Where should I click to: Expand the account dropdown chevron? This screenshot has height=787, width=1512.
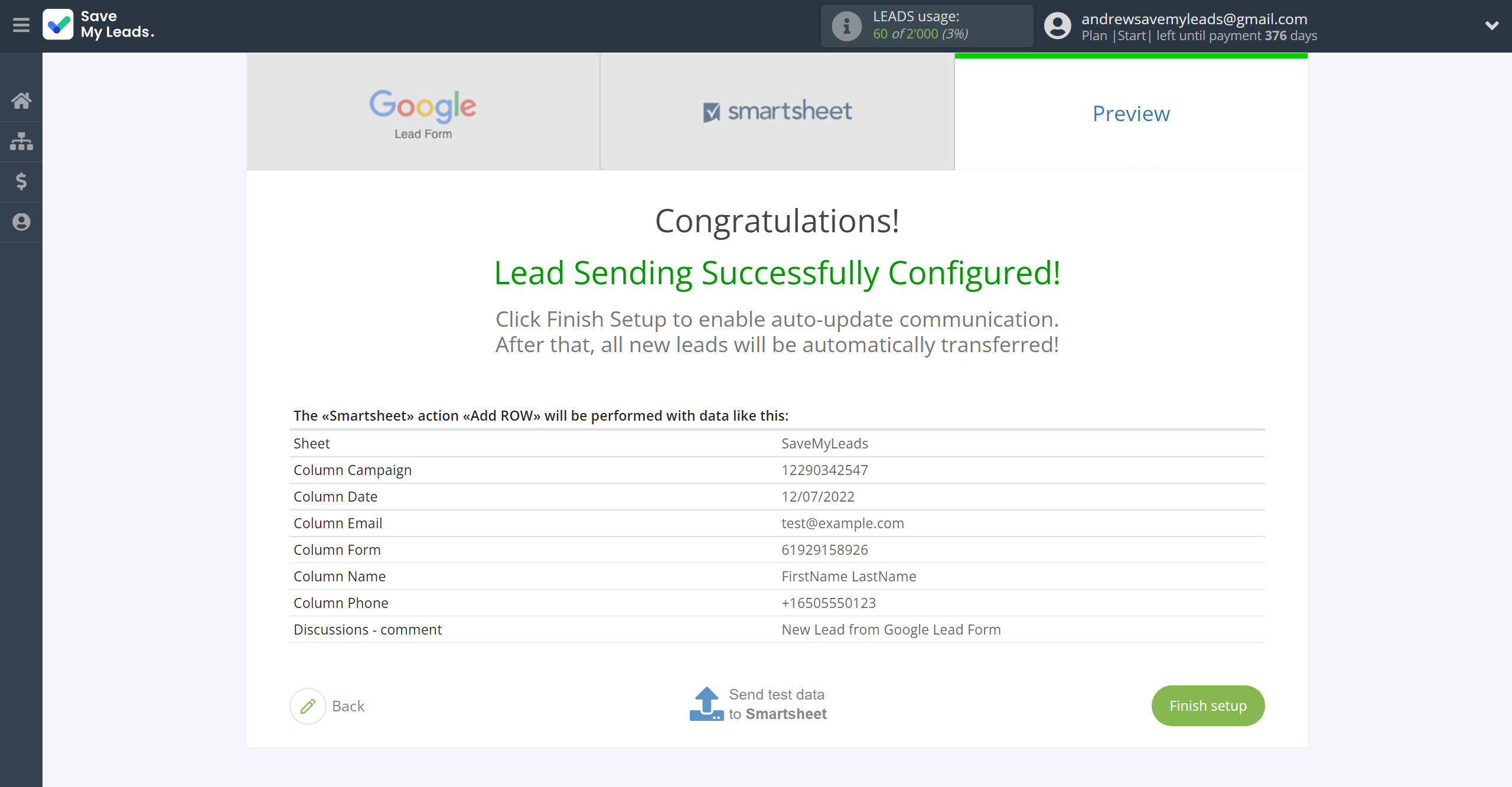click(1492, 25)
